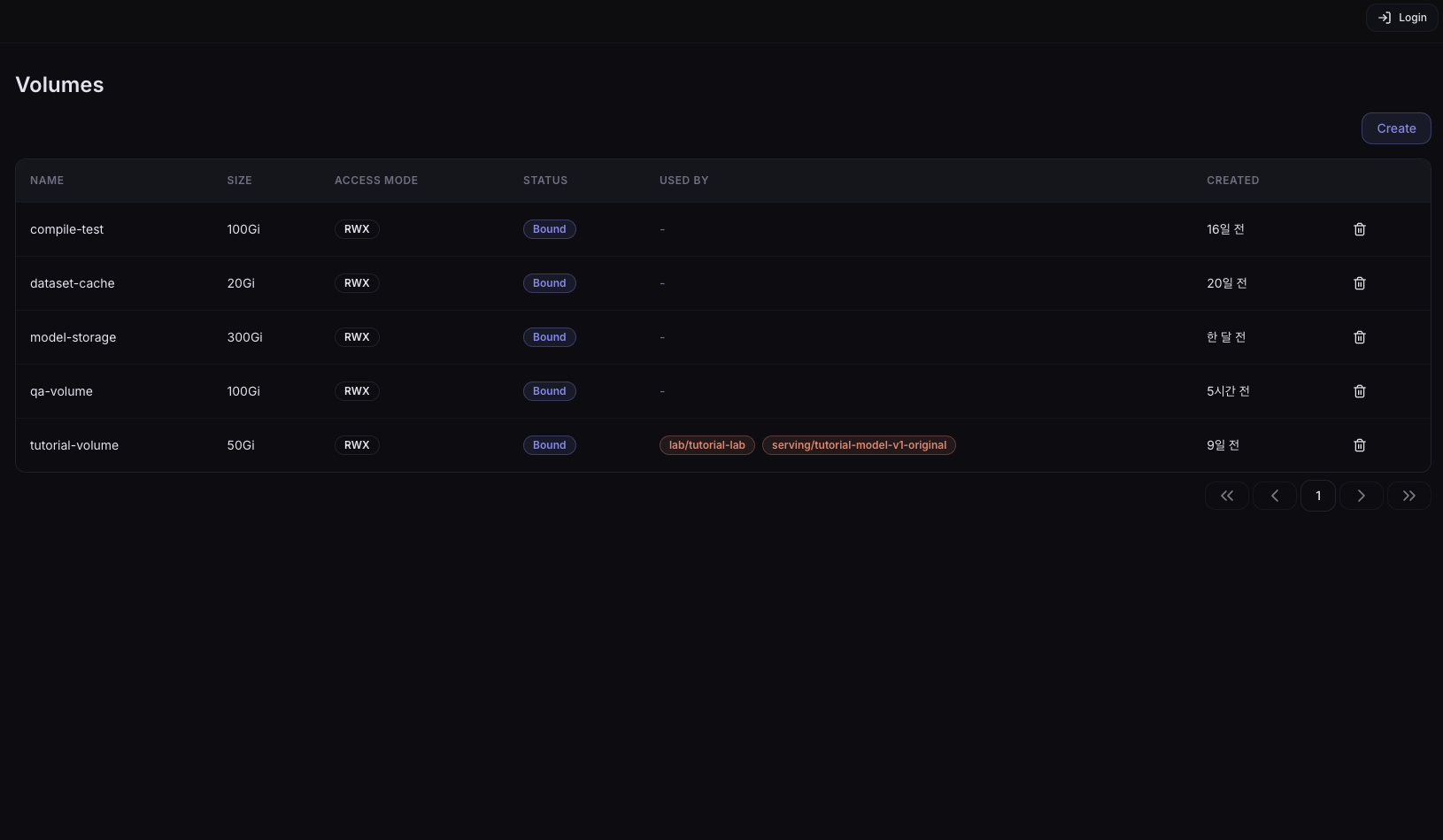Screen dimensions: 1443x840
Task: Jump to last page double-right chevron
Action: (1409, 496)
